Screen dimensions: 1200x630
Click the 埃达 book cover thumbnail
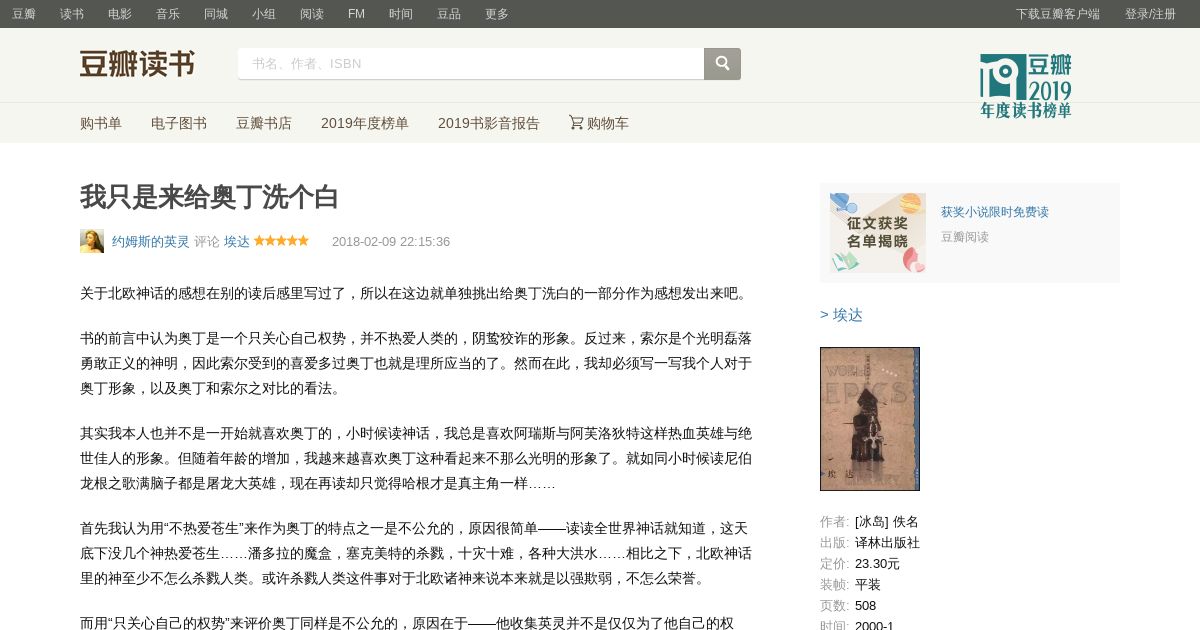pyautogui.click(x=870, y=419)
